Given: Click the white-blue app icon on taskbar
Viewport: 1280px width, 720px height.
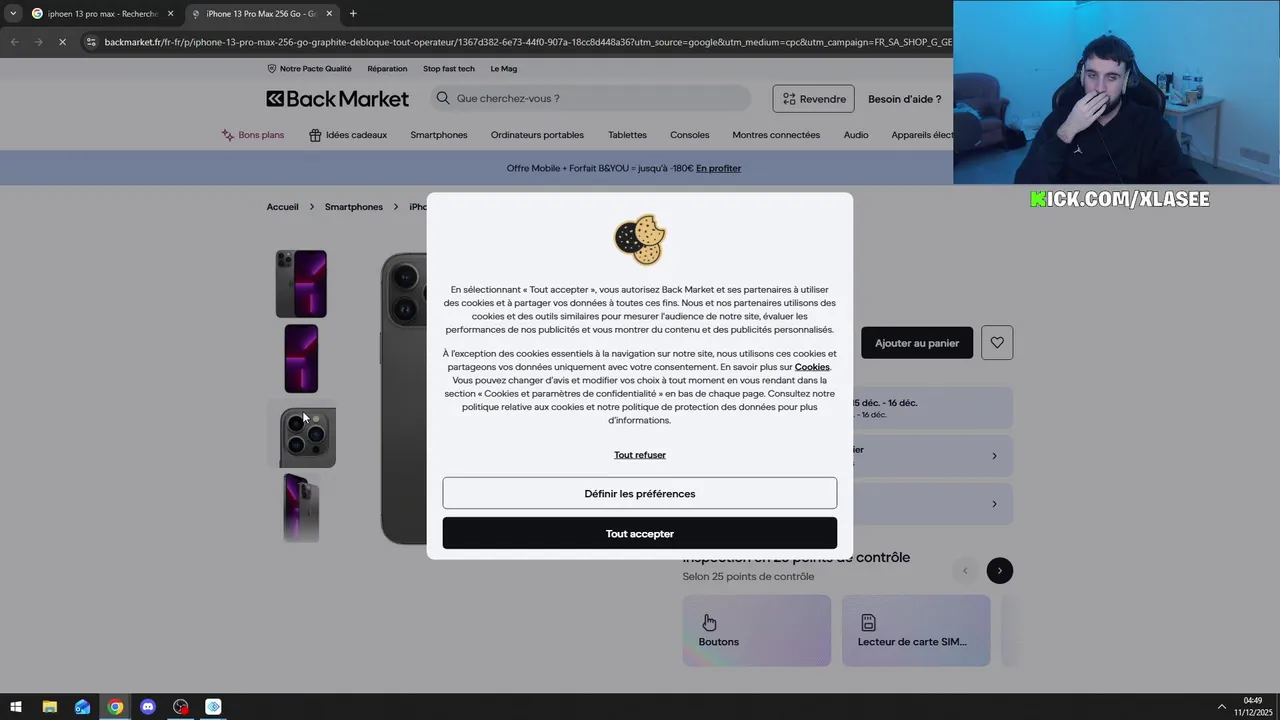Looking at the screenshot, I should tap(213, 707).
